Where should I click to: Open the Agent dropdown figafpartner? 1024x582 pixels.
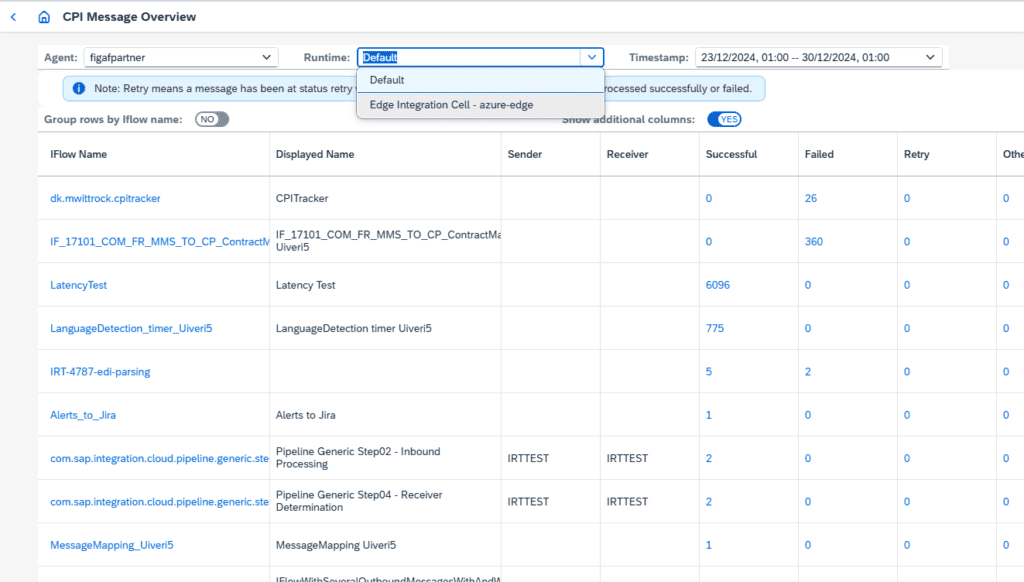[x=181, y=57]
